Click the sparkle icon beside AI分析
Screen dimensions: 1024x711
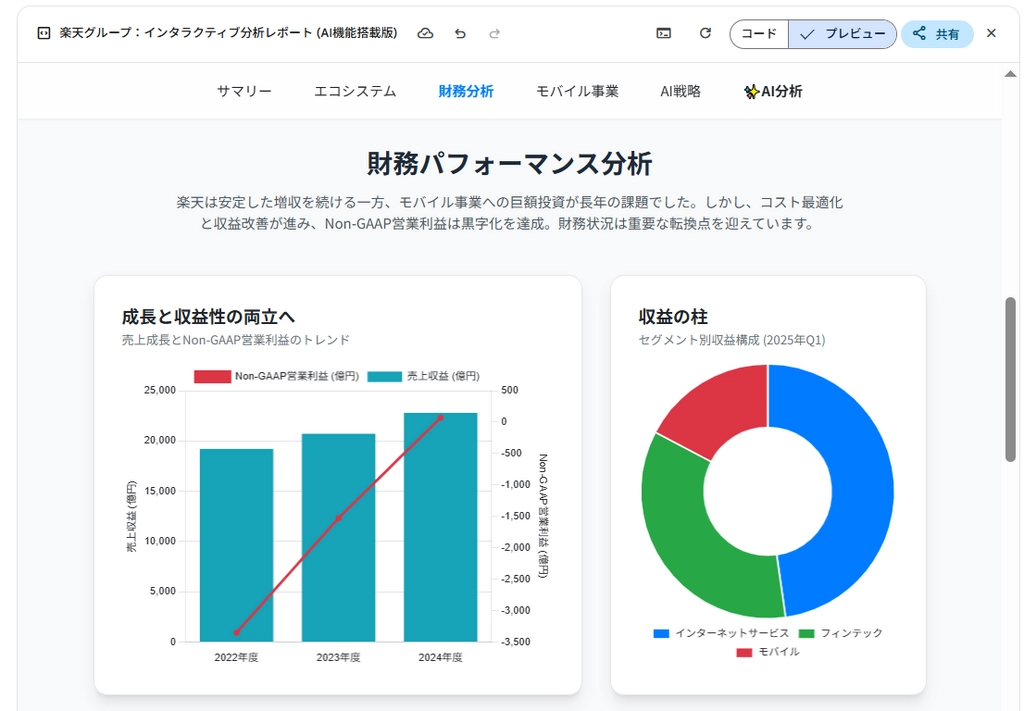pyautogui.click(x=751, y=91)
